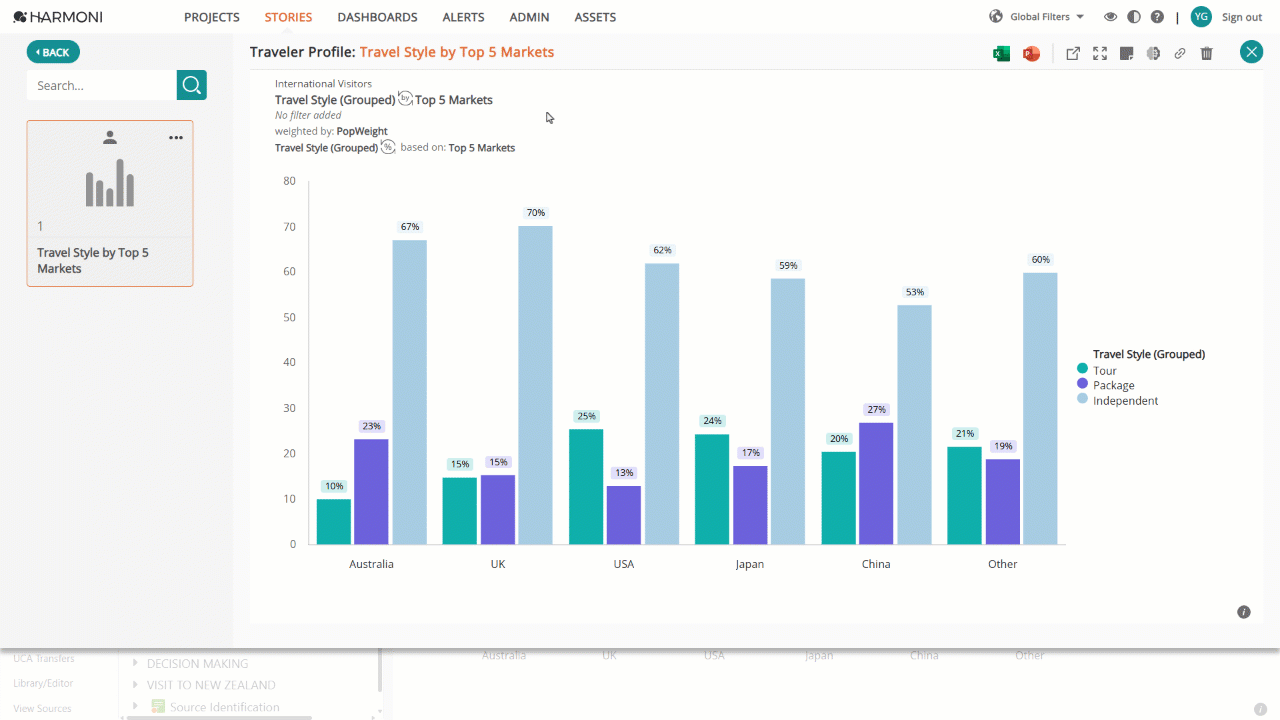Open the ALERTS menu

(x=463, y=17)
